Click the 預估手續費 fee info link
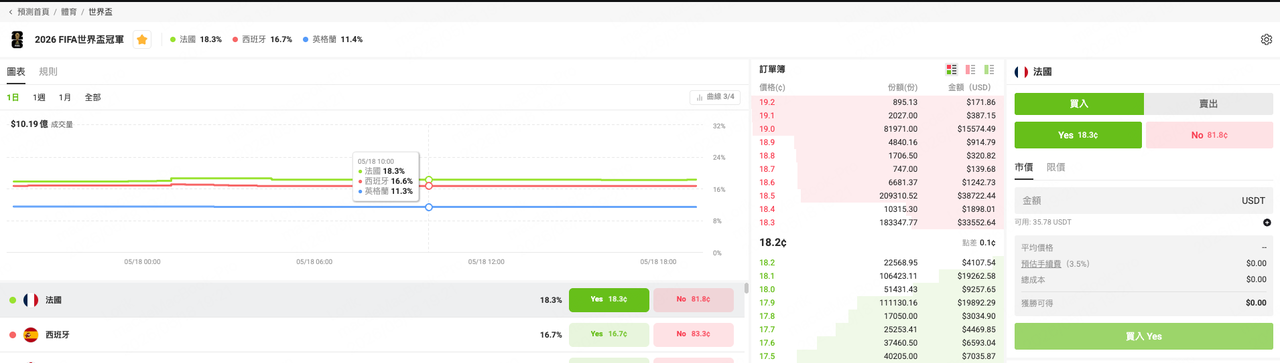Screen dimensions: 1280x363 click(1041, 264)
